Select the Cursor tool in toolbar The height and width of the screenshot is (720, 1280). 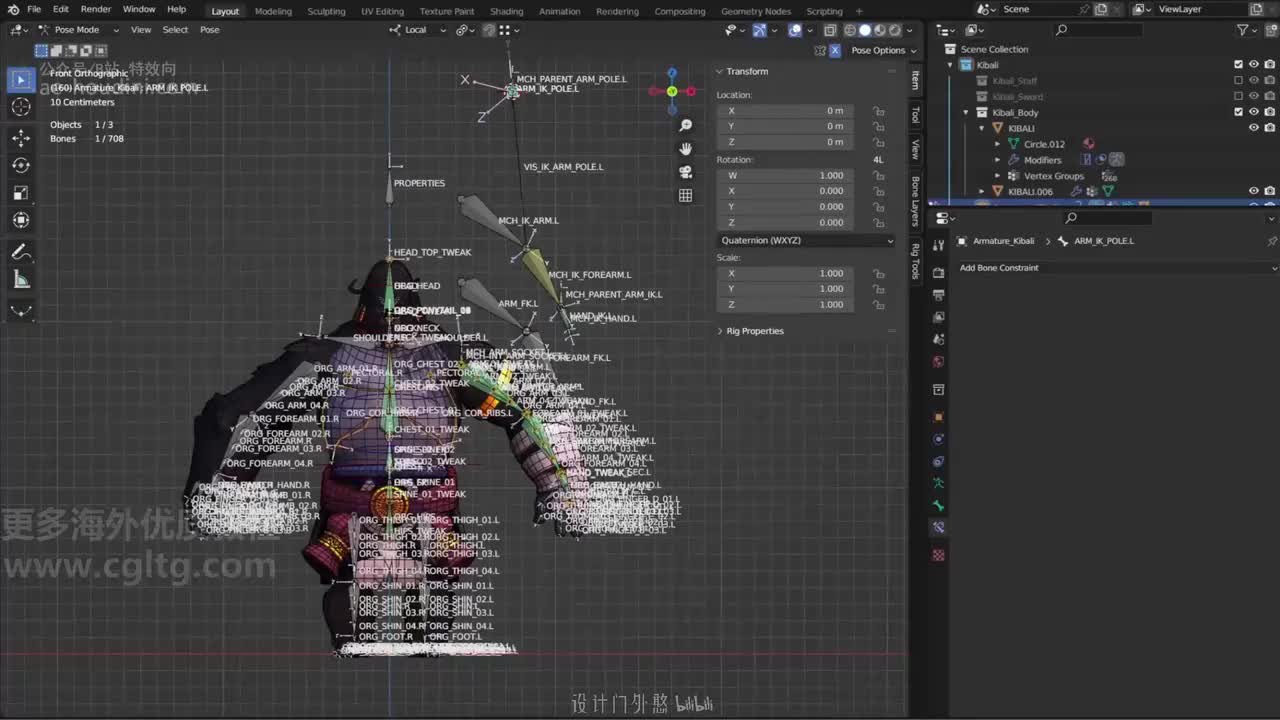point(21,107)
